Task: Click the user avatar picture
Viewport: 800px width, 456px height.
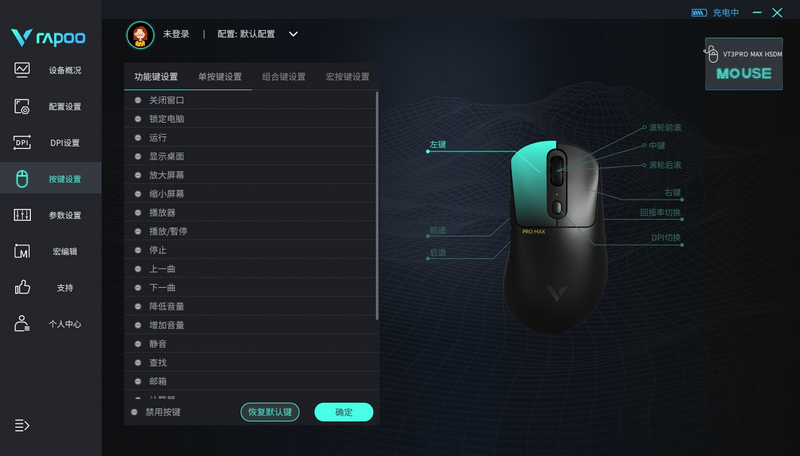Action: pyautogui.click(x=140, y=35)
